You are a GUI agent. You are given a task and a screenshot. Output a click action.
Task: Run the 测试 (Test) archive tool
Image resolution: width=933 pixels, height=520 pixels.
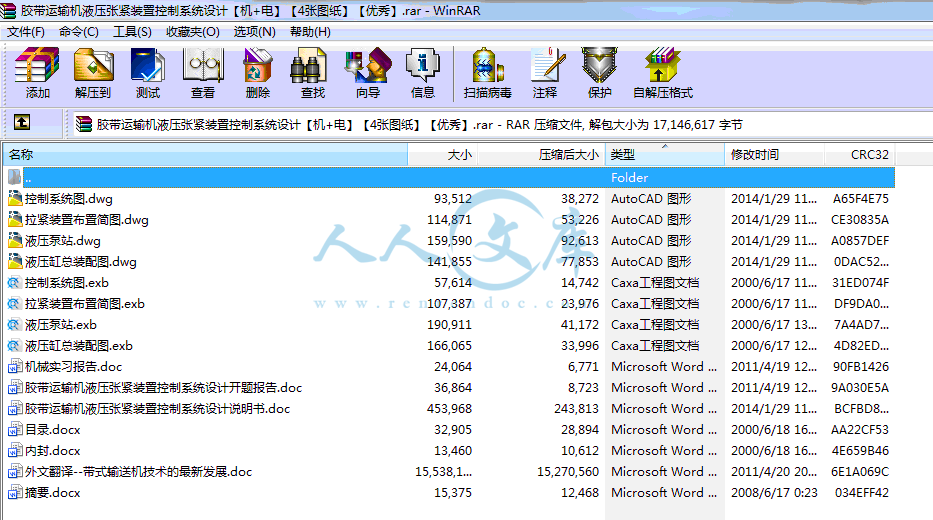coord(148,65)
